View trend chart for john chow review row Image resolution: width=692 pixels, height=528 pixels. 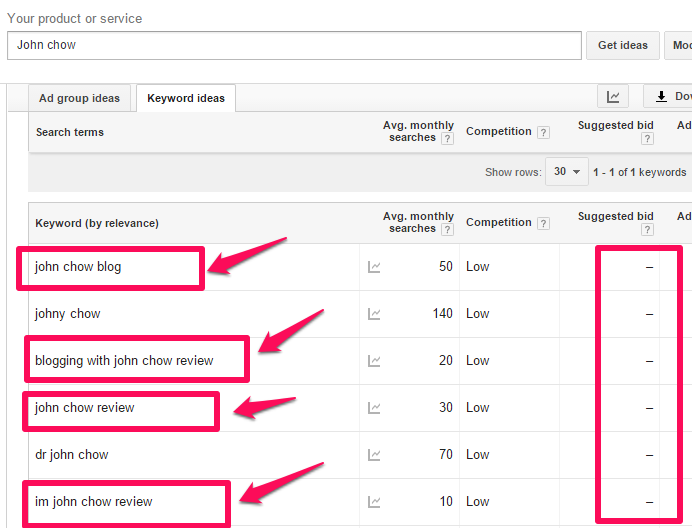[374, 408]
